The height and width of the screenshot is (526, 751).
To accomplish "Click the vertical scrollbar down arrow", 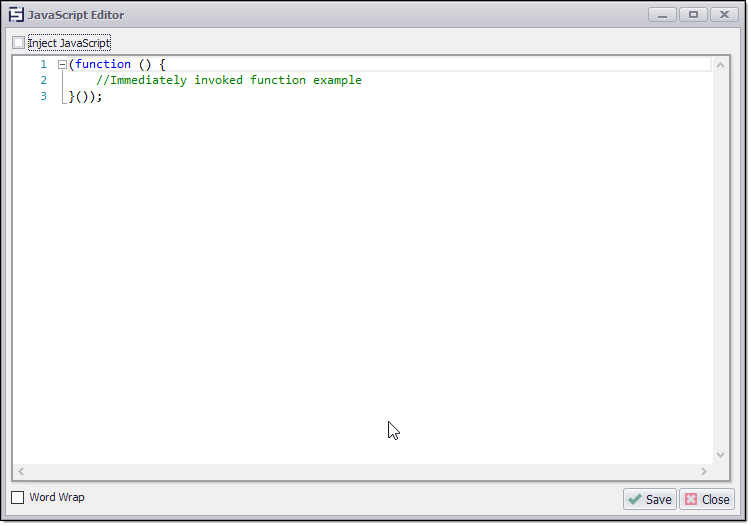I will tap(721, 455).
